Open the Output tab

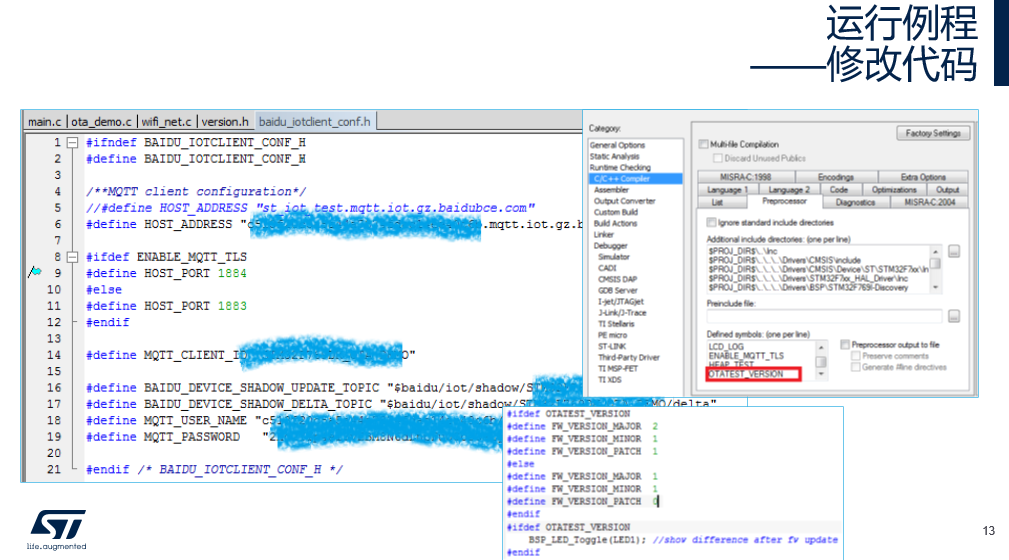click(947, 190)
